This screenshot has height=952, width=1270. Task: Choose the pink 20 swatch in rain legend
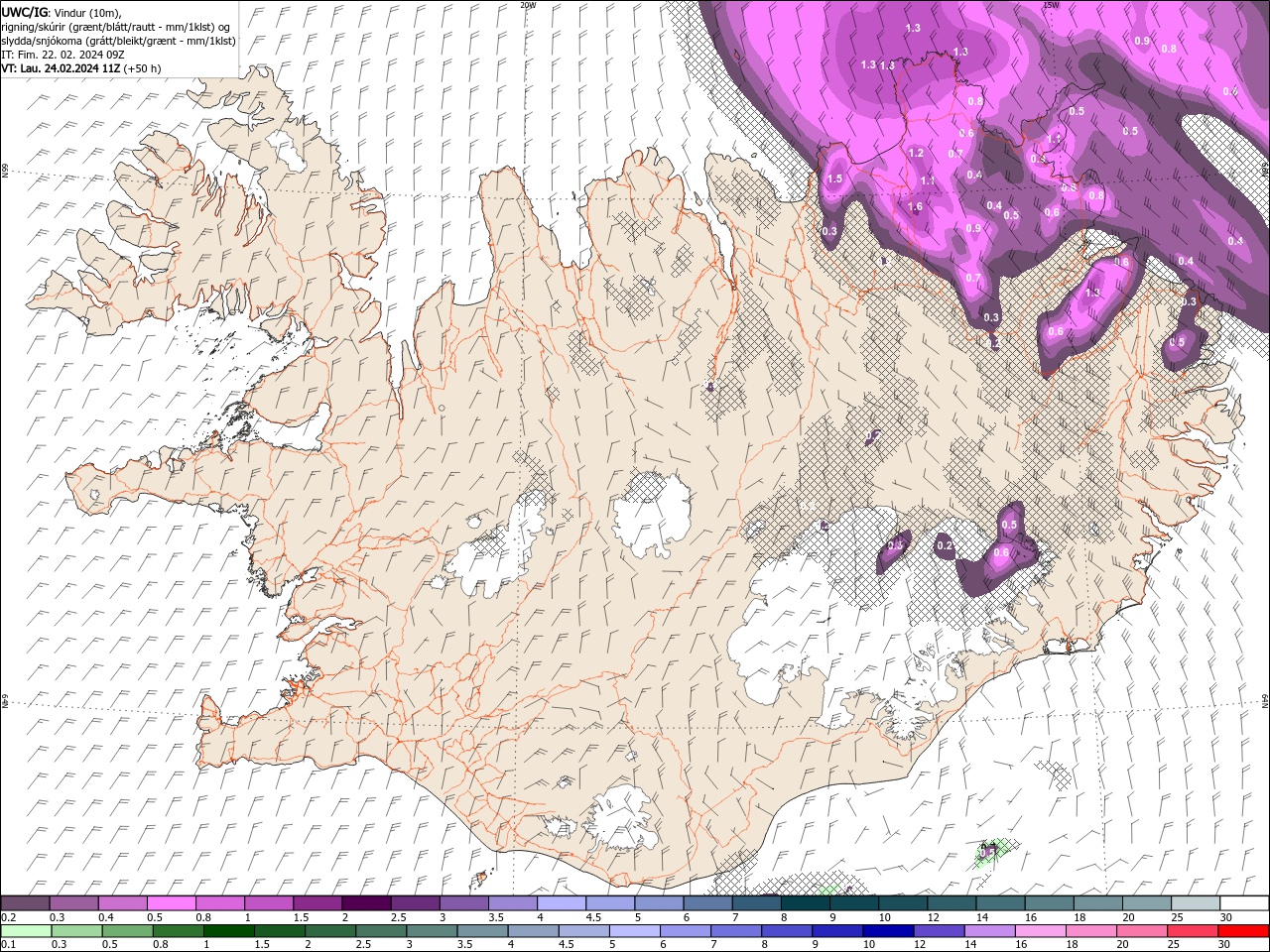pos(1143,931)
